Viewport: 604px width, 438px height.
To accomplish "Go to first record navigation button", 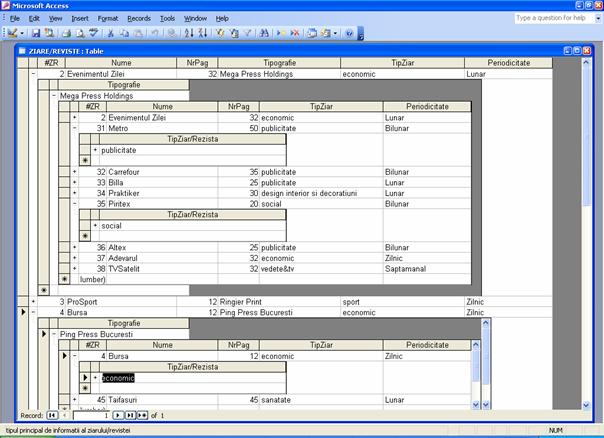I will [52, 414].
